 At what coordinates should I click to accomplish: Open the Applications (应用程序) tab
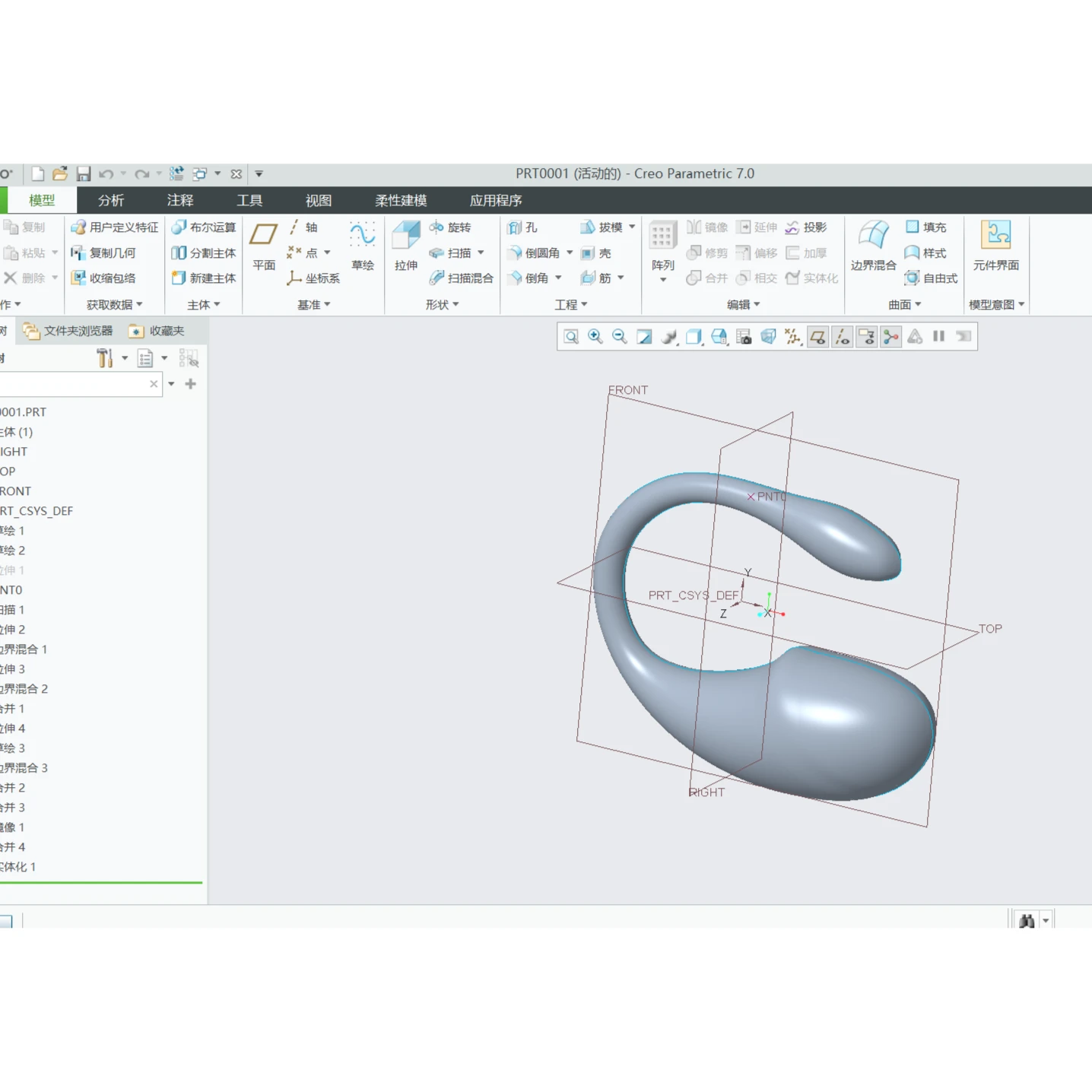(496, 201)
